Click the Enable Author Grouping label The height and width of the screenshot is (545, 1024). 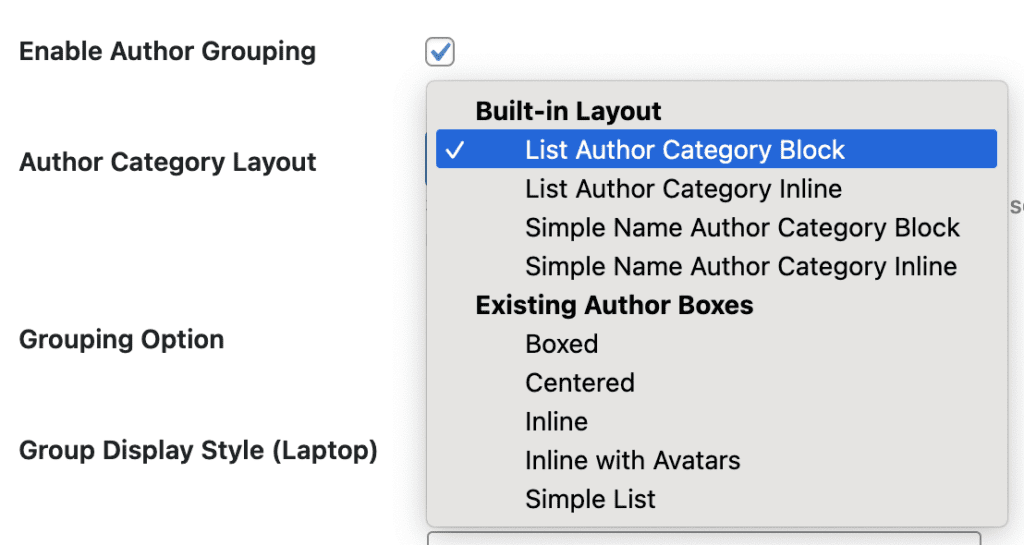pyautogui.click(x=167, y=52)
